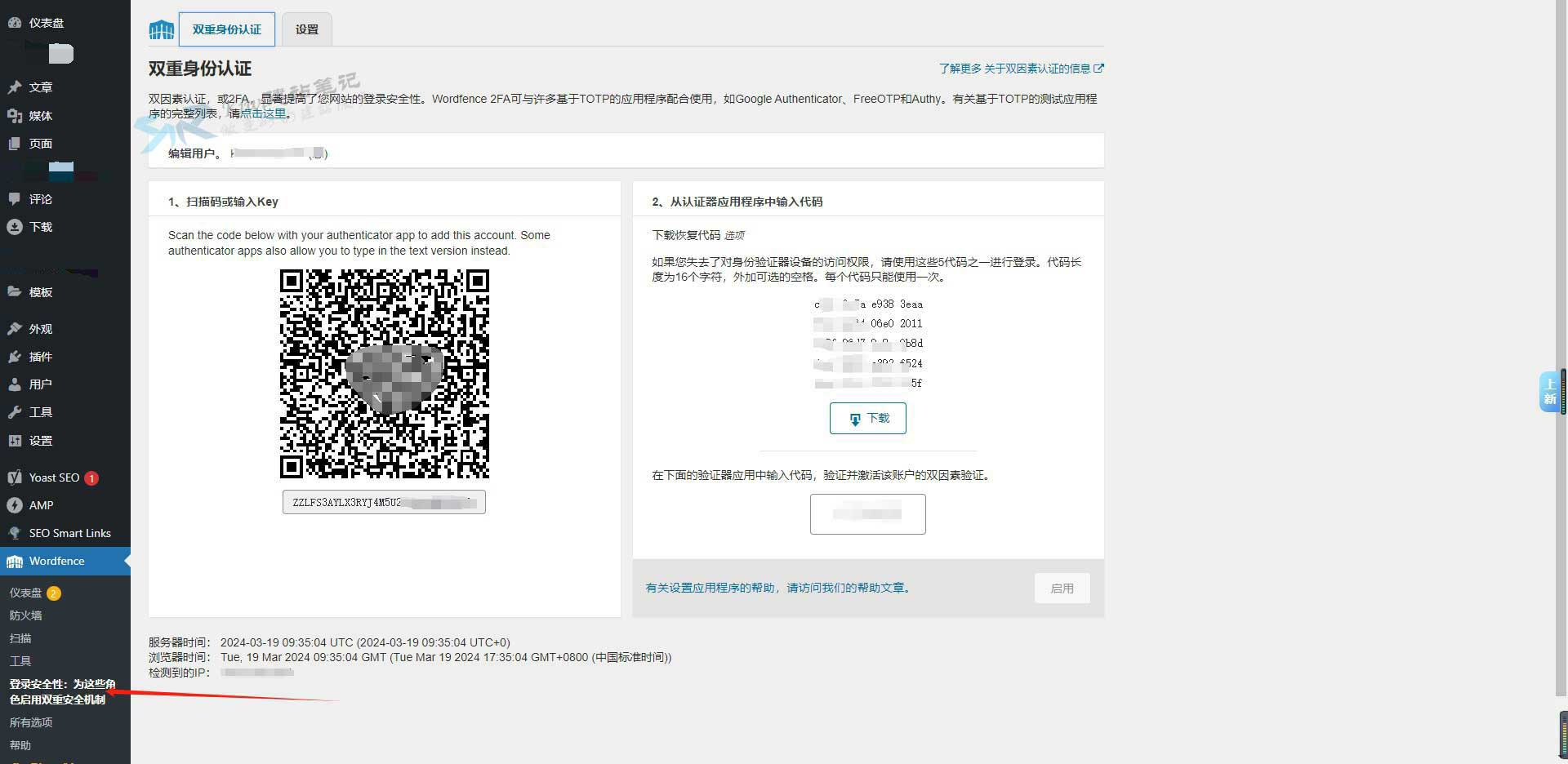
Task: Click the Wordfence fence icon in sidebar
Action: pyautogui.click(x=15, y=562)
